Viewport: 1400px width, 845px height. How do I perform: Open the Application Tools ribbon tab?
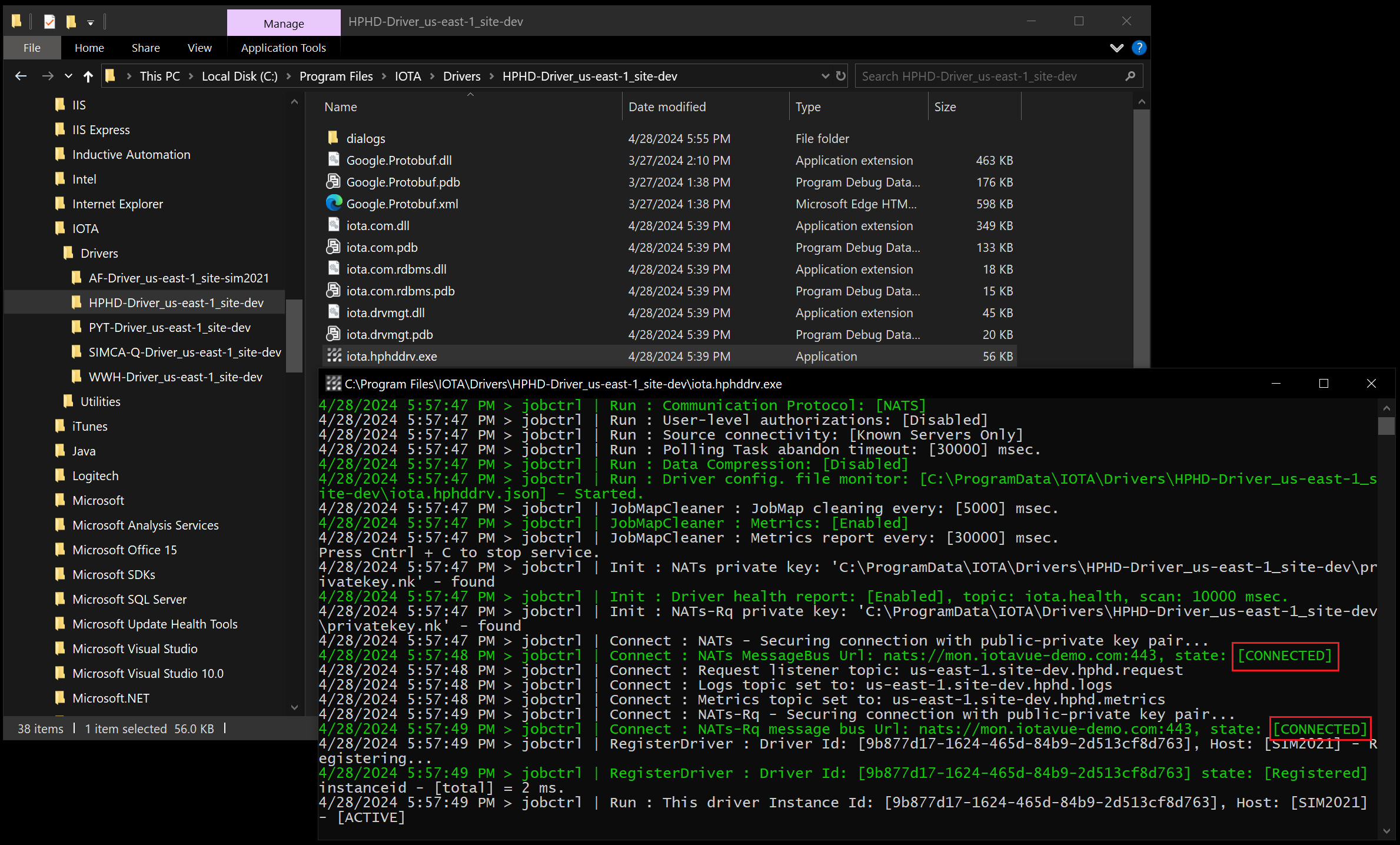point(283,48)
